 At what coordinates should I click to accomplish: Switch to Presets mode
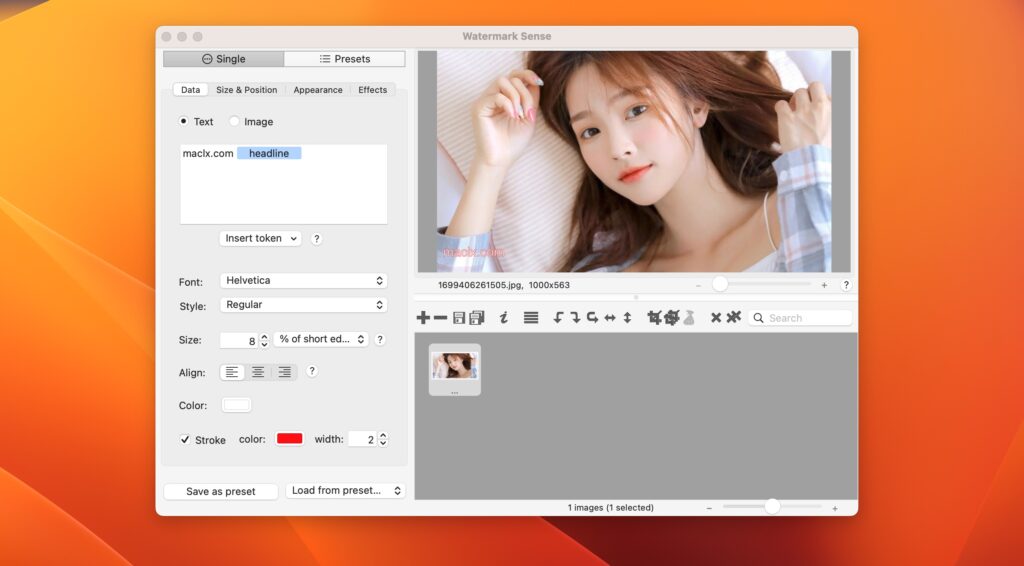click(345, 59)
